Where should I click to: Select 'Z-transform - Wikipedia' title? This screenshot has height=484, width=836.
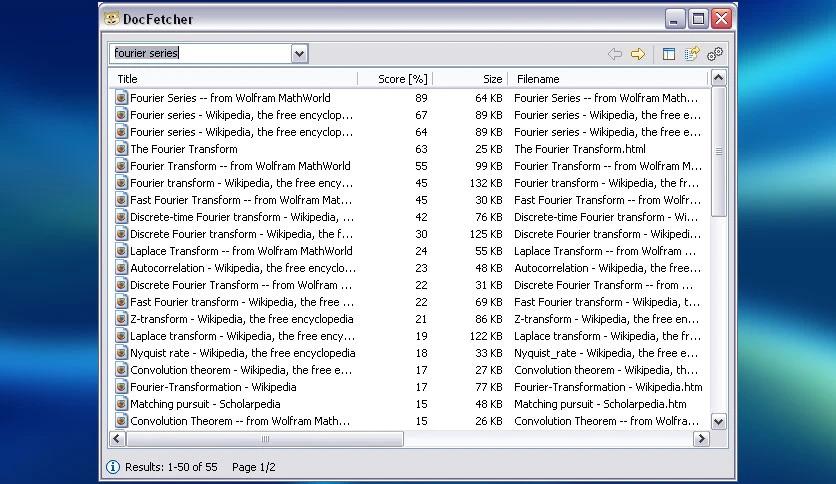point(242,319)
